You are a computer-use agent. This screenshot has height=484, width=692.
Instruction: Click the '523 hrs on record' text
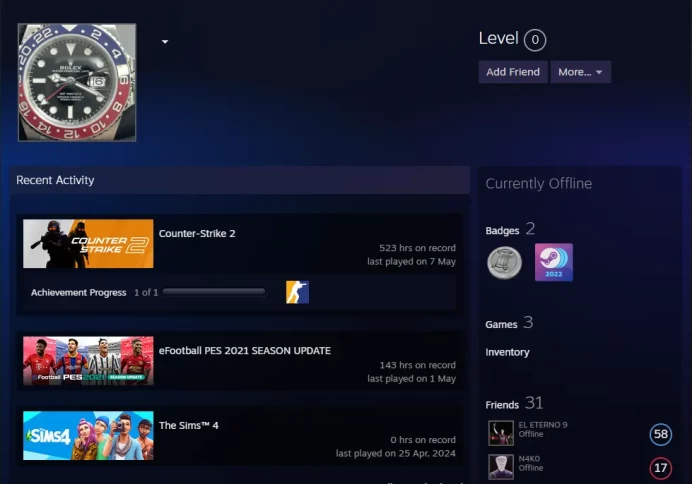pos(417,248)
